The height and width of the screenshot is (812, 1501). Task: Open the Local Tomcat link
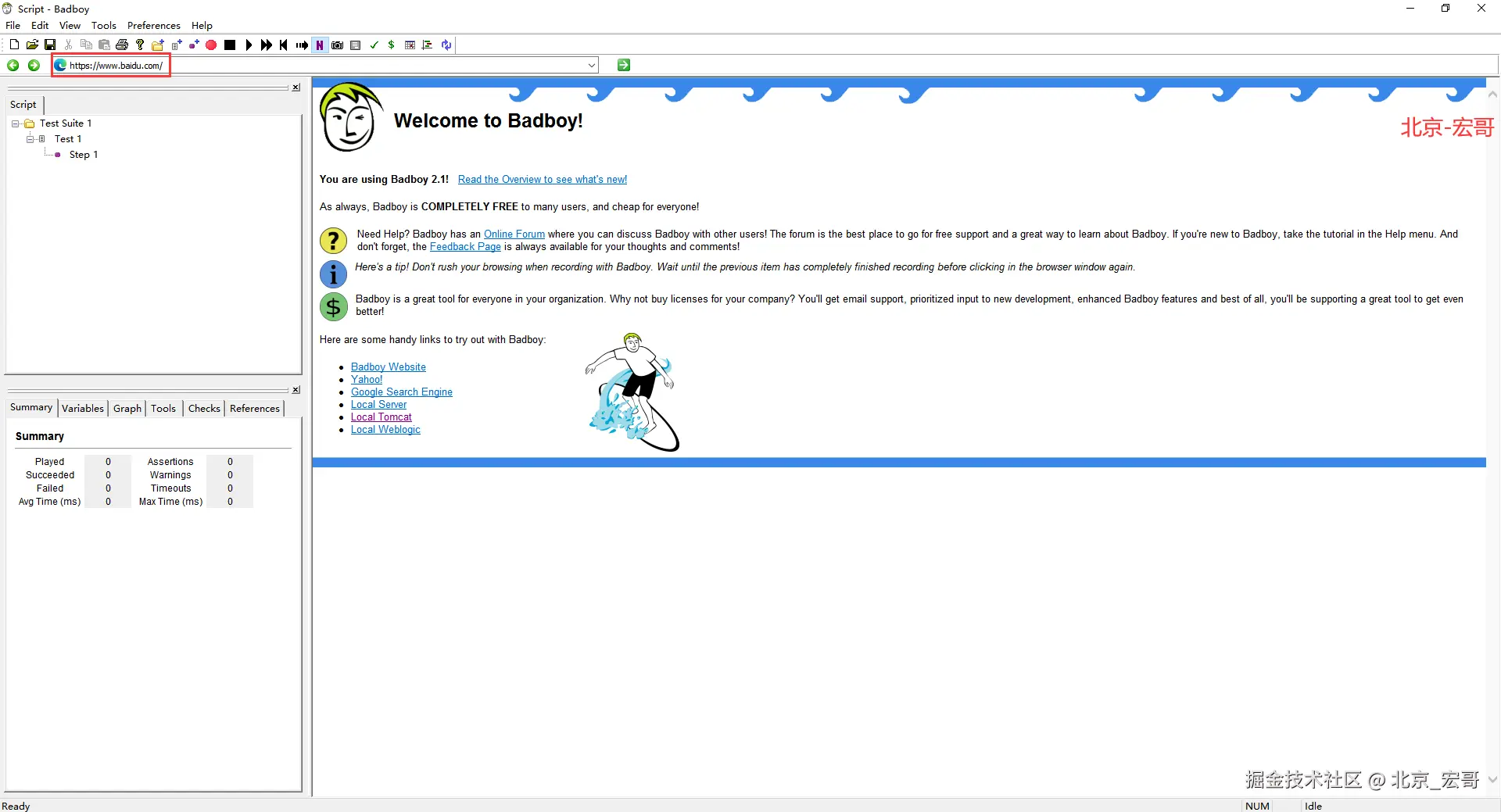click(382, 417)
